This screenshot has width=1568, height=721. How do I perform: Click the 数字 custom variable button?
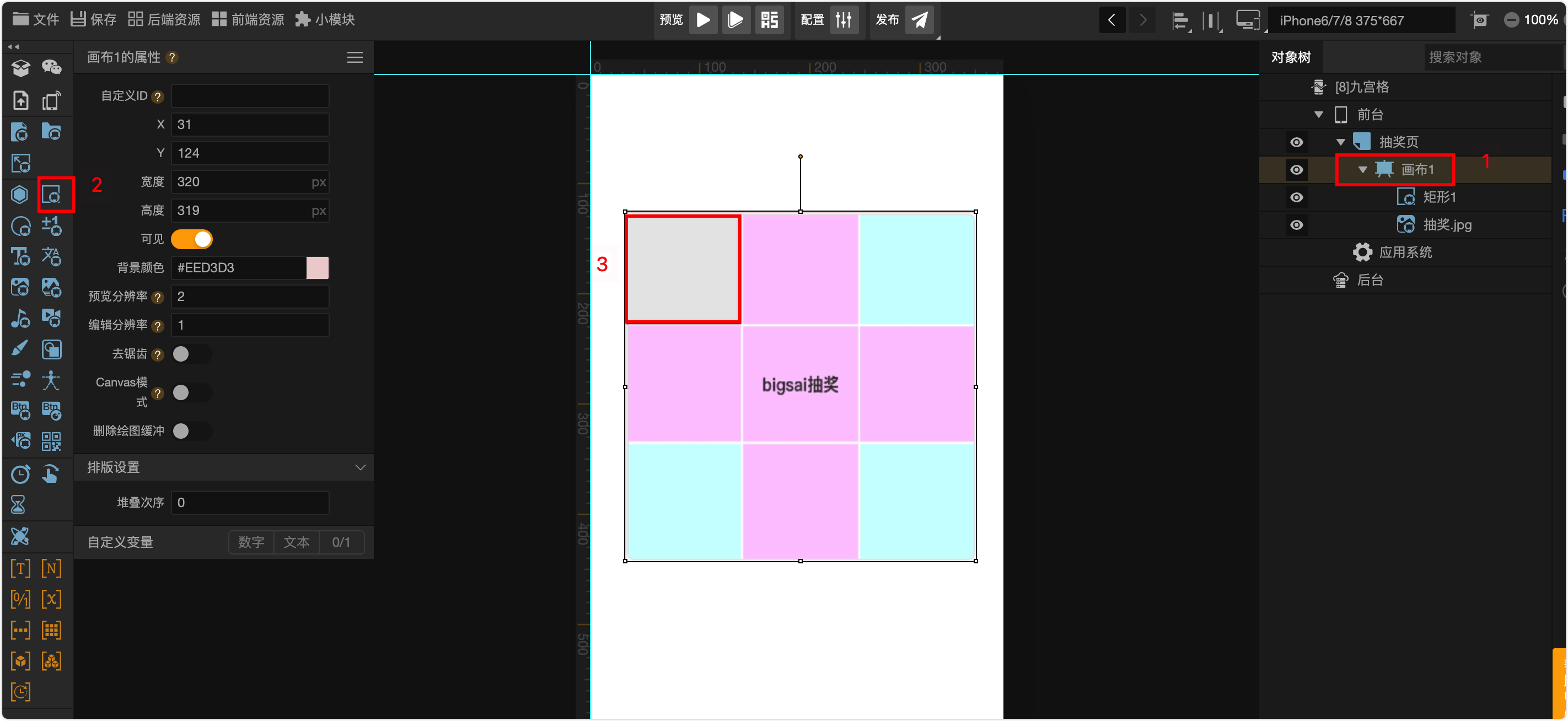coord(251,542)
